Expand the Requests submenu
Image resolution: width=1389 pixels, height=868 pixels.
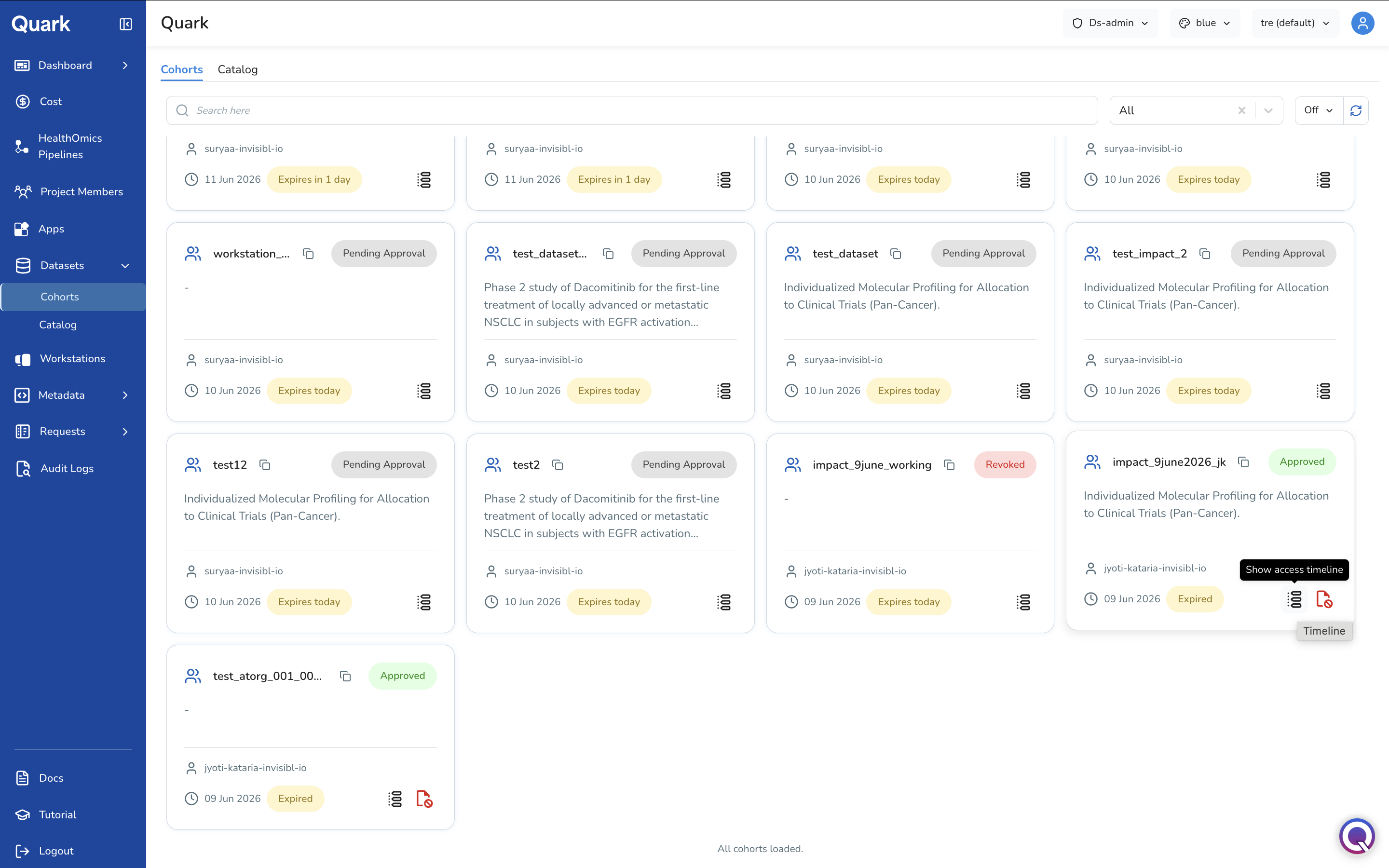point(125,432)
